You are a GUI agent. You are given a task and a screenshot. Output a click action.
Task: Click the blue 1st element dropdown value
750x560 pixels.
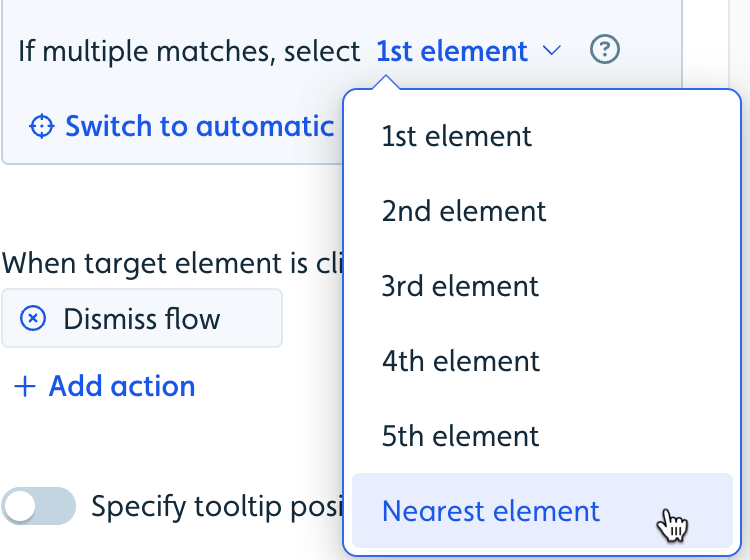452,51
